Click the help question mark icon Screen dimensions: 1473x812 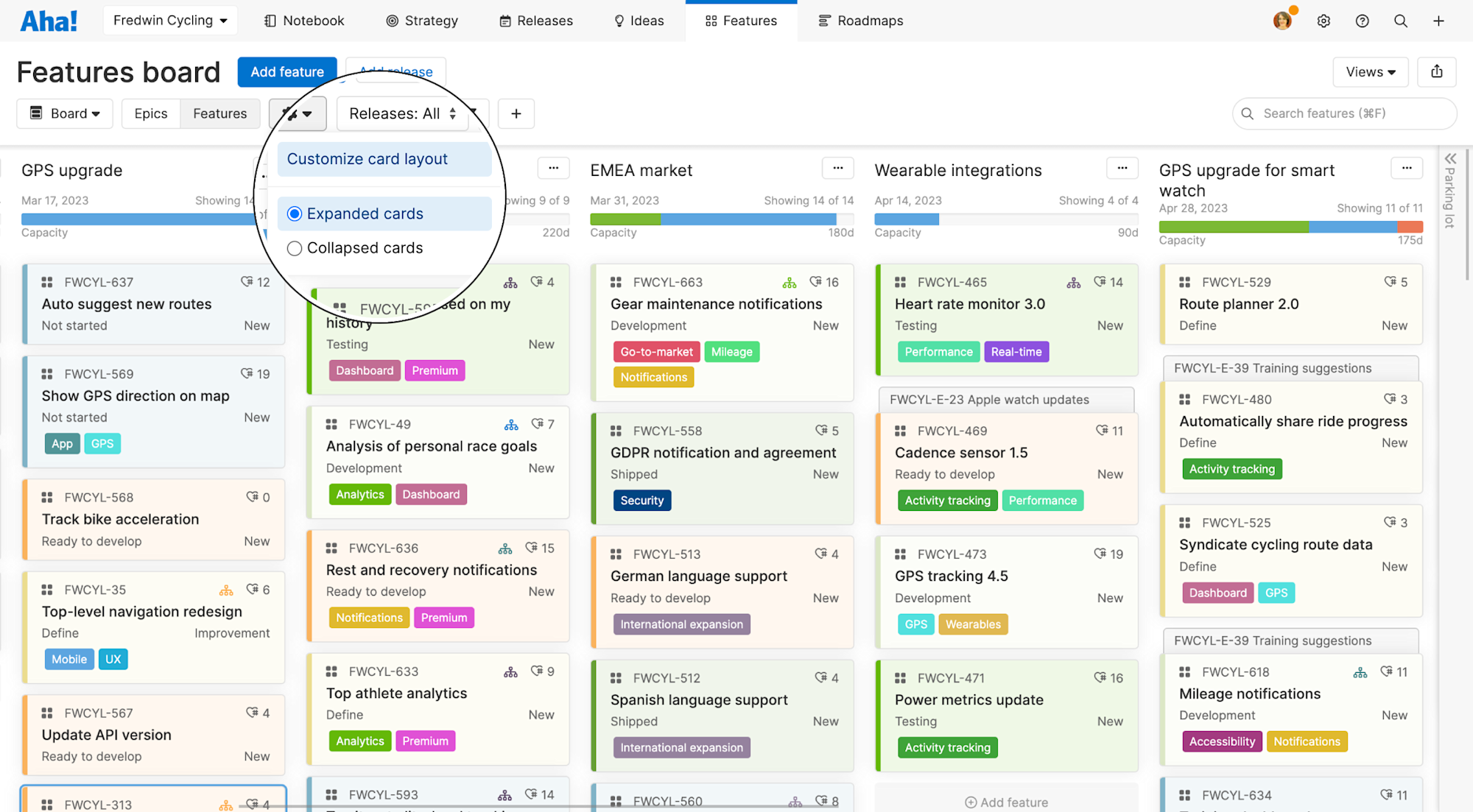(x=1362, y=21)
